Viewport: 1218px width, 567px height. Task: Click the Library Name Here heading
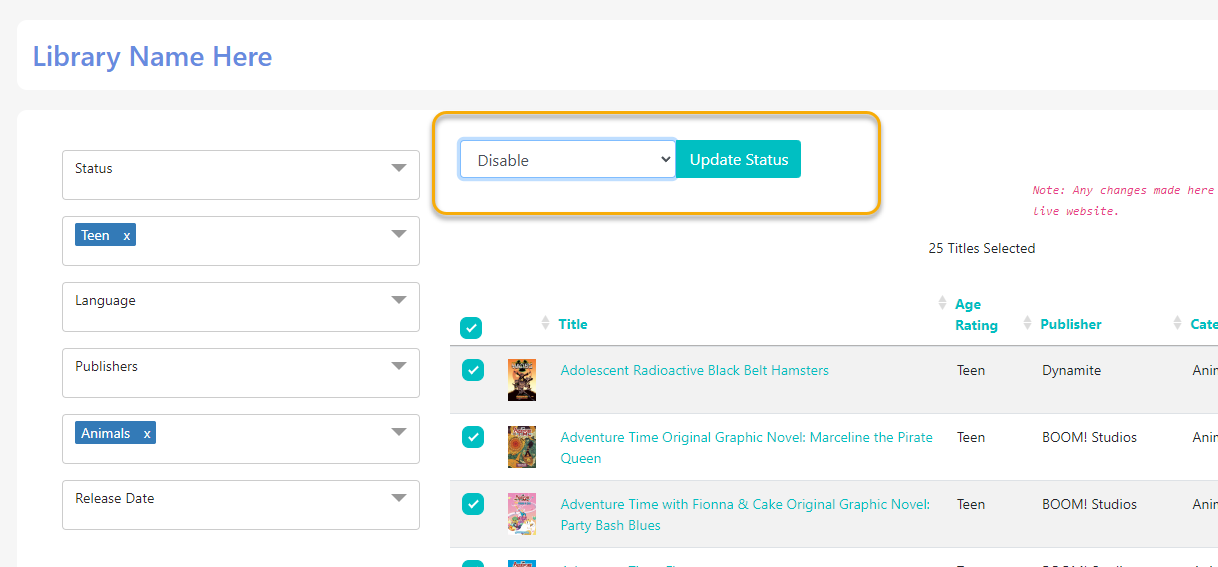click(152, 56)
